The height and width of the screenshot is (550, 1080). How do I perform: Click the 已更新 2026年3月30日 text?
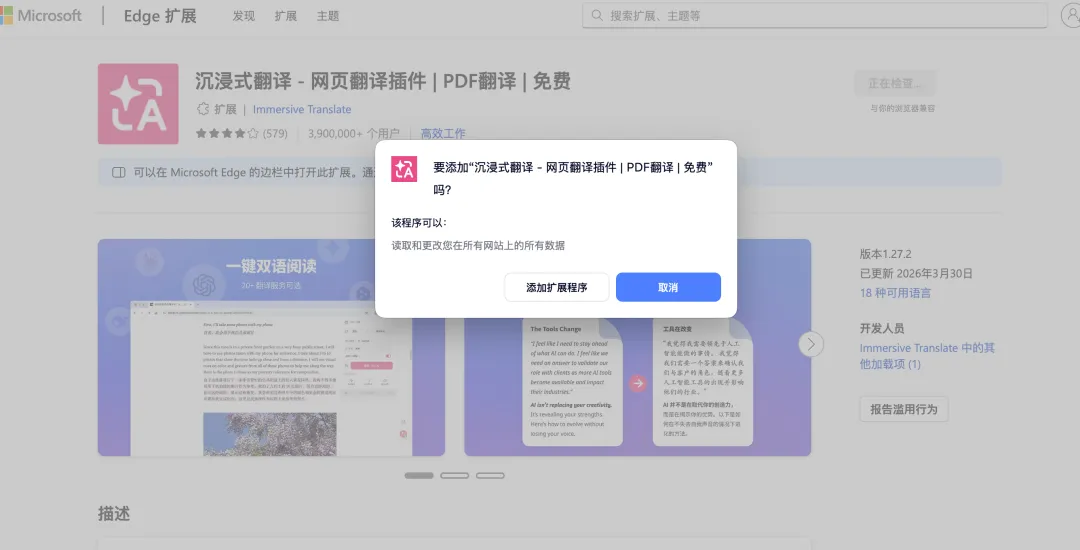coord(916,273)
